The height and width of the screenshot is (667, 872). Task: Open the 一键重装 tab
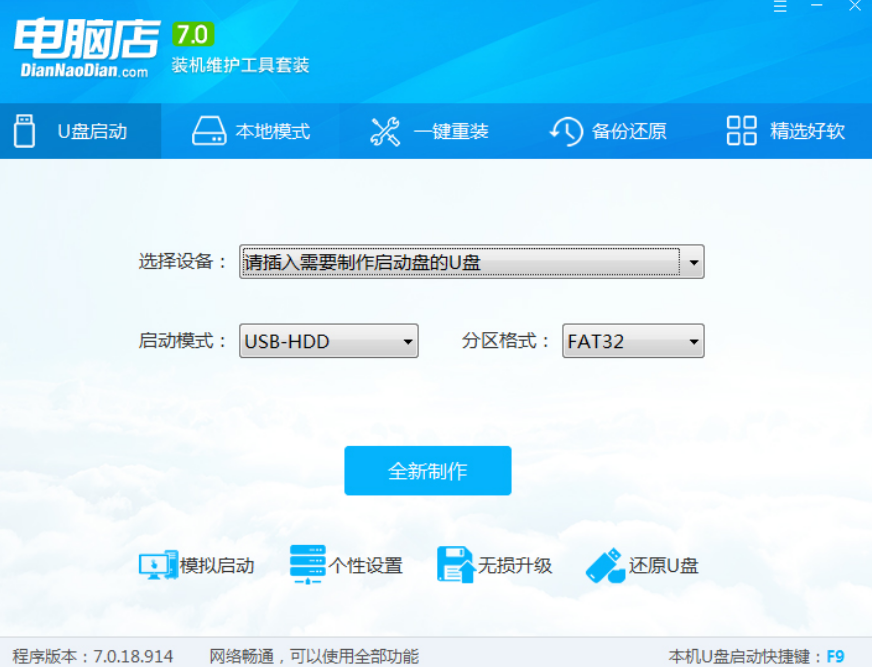click(429, 131)
